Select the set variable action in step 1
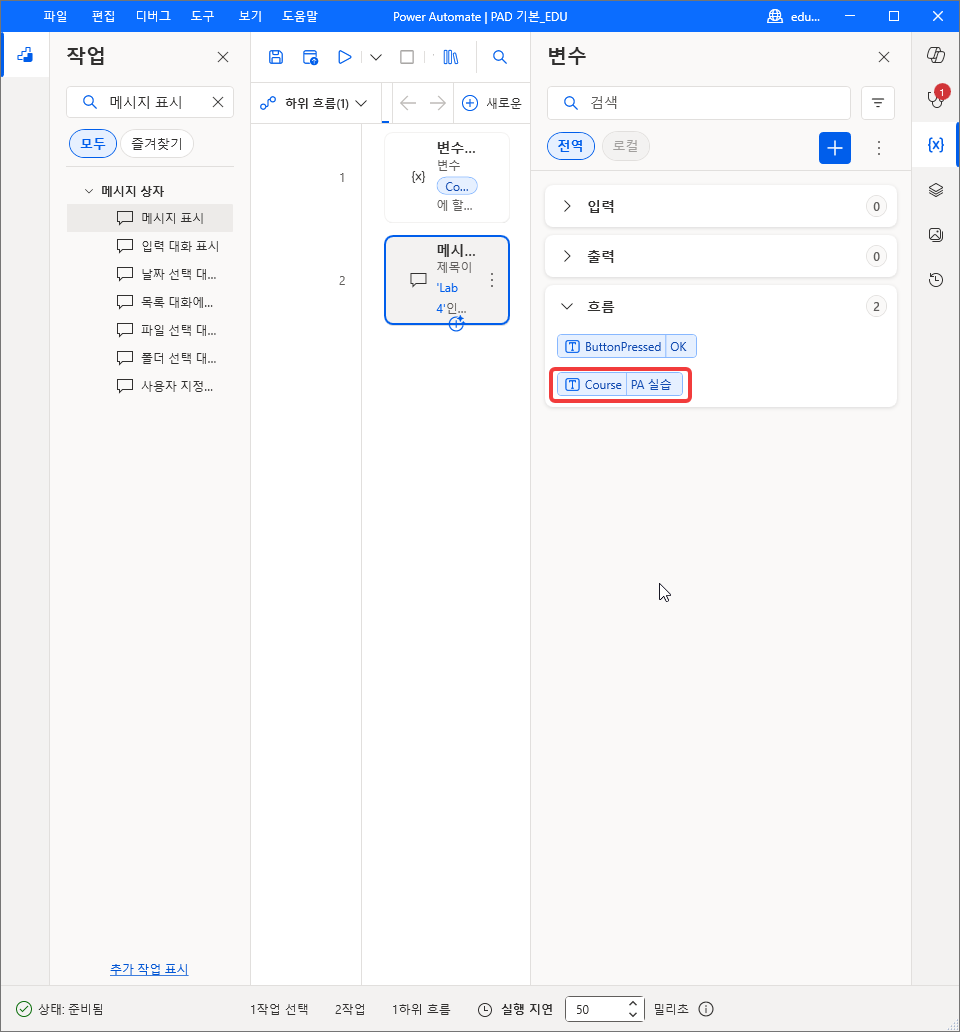 (x=447, y=177)
